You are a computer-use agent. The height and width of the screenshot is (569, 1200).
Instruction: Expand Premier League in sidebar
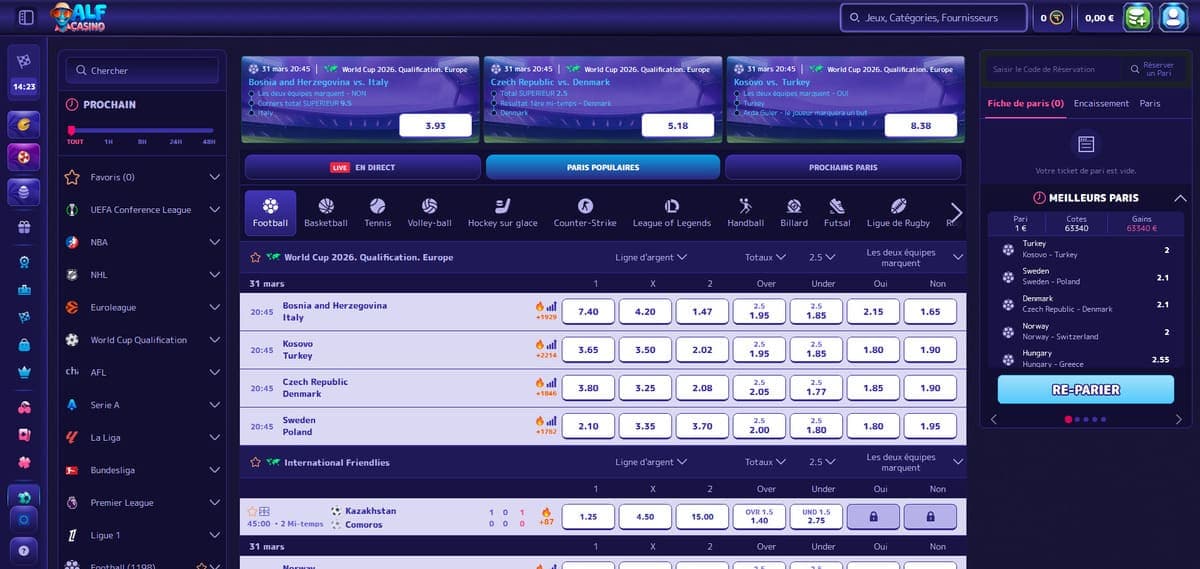(214, 502)
